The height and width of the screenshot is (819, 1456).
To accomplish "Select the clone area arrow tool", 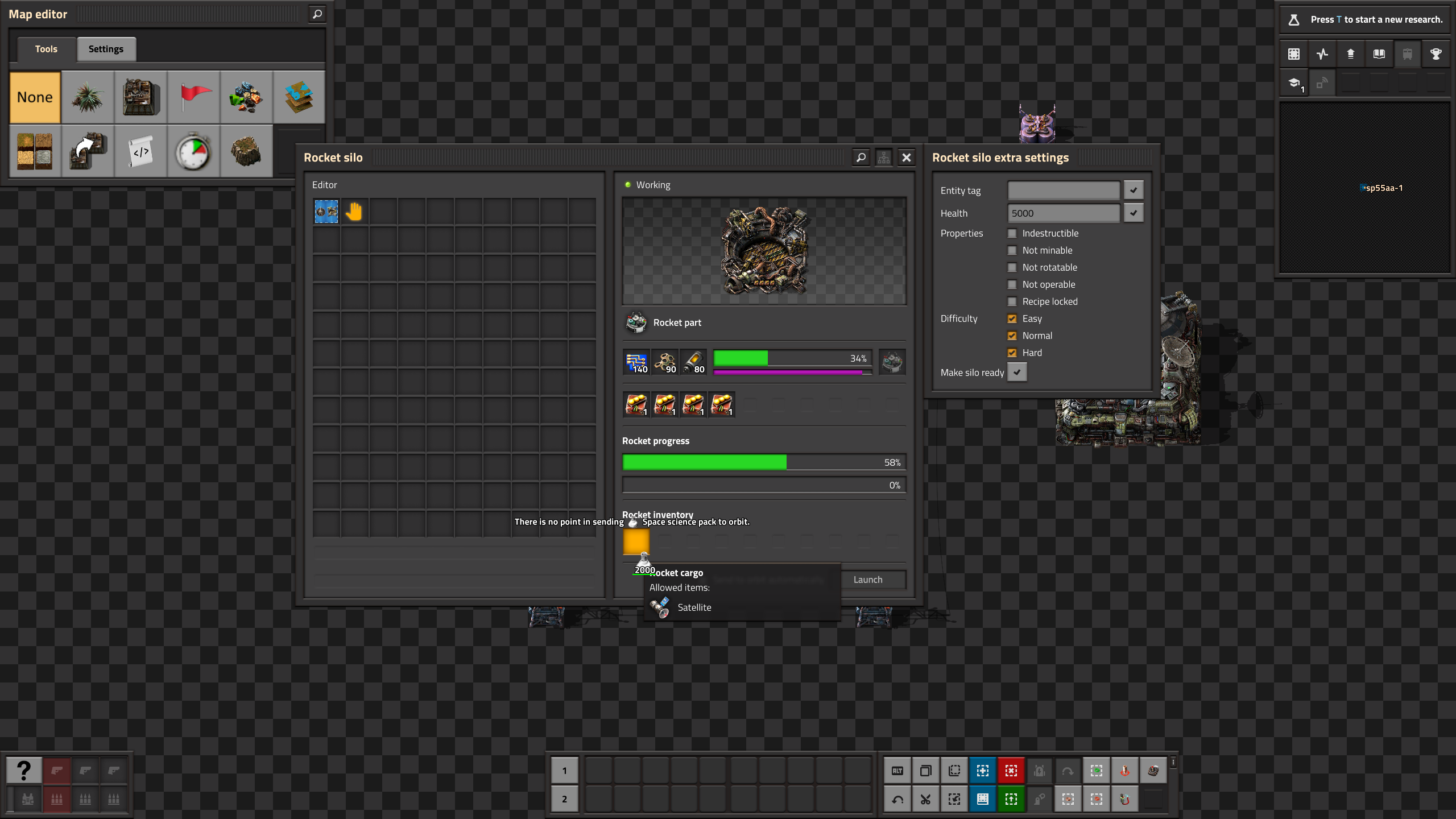I will pyautogui.click(x=88, y=151).
